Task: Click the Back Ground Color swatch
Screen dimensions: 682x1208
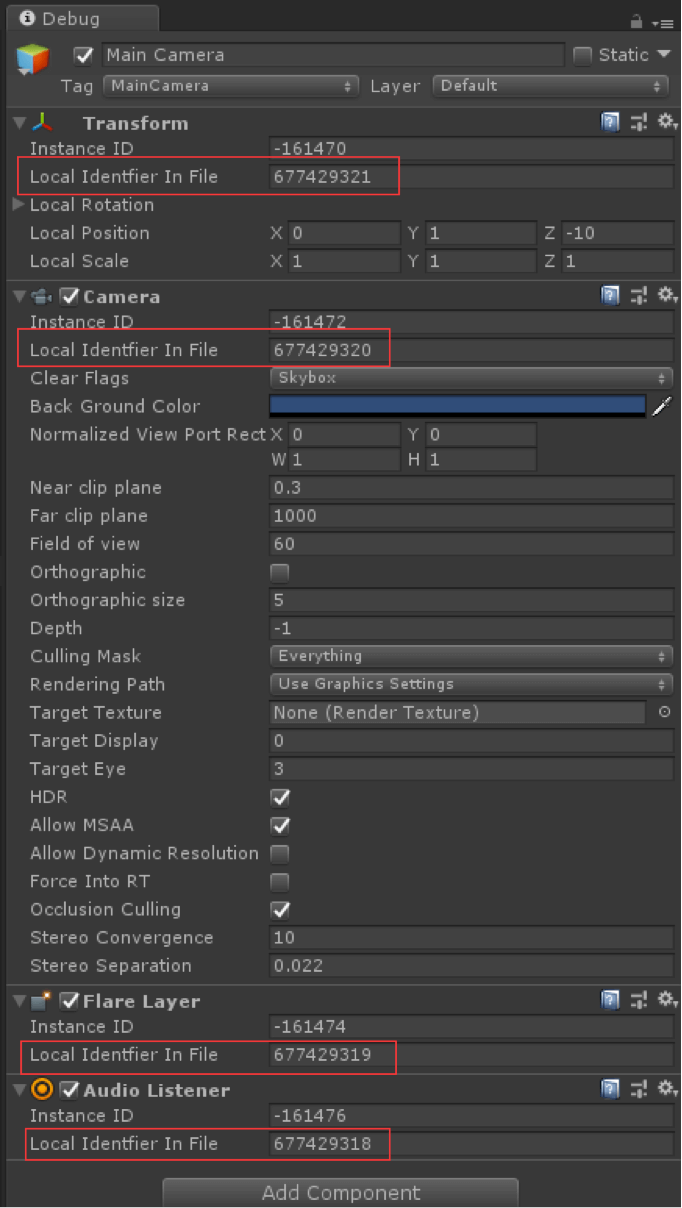Action: point(458,406)
